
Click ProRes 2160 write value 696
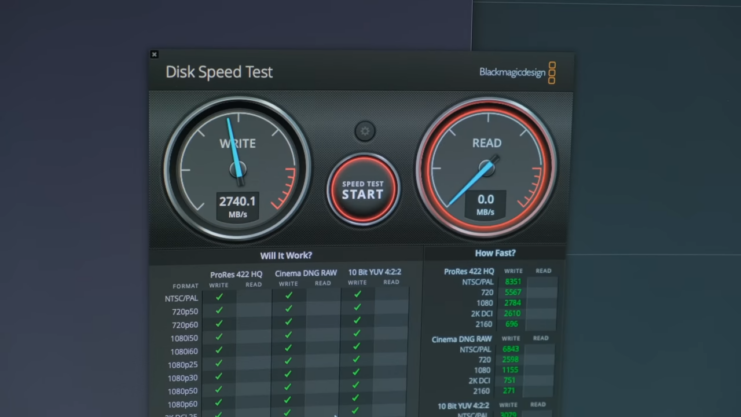click(x=512, y=324)
